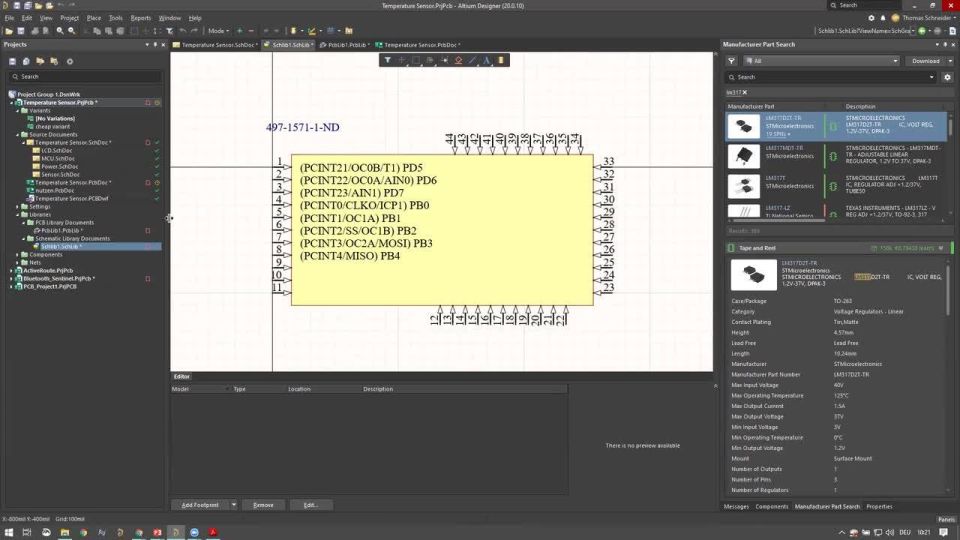Image resolution: width=960 pixels, height=540 pixels.
Task: Open the Components panel tab at bottom
Action: [771, 506]
